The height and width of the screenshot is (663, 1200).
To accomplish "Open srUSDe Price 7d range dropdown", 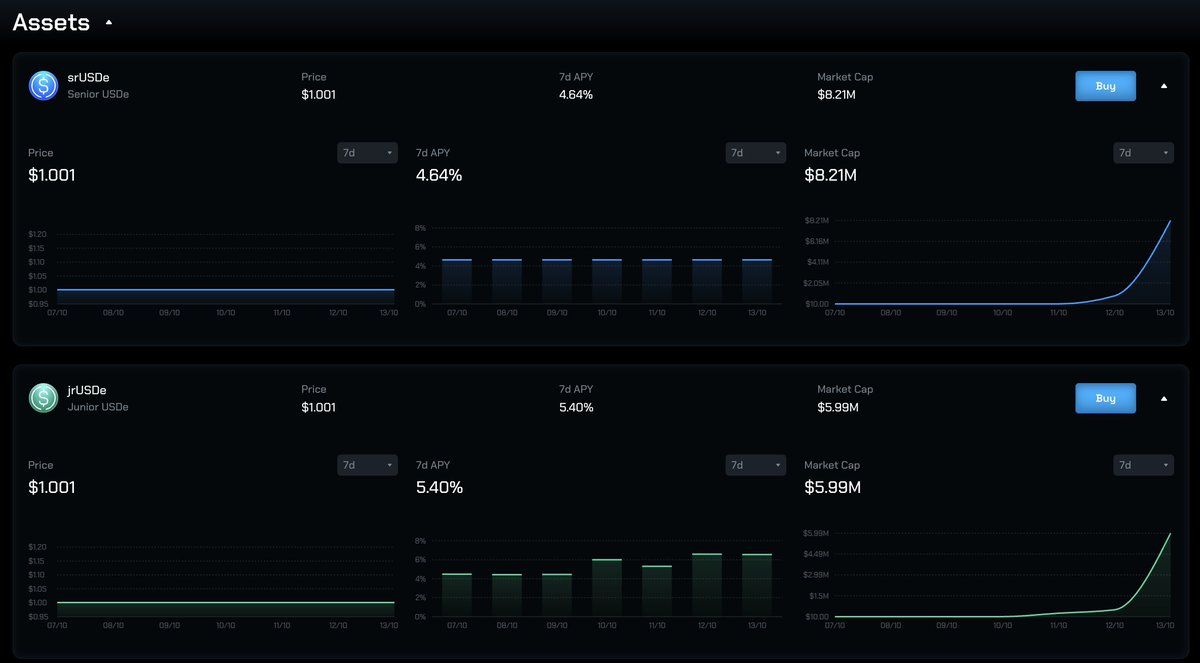I will (367, 153).
